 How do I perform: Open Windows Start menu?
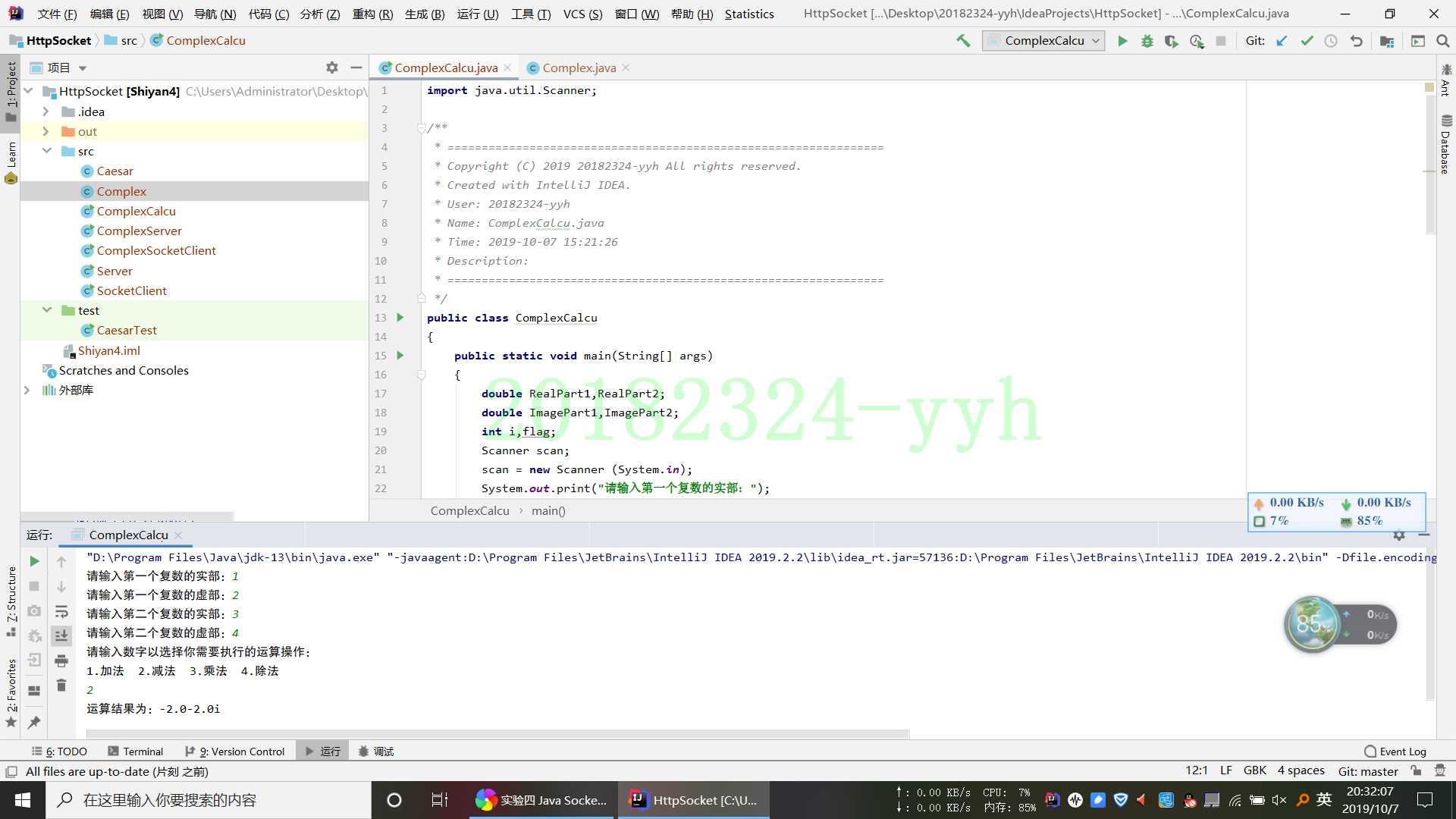coord(23,800)
